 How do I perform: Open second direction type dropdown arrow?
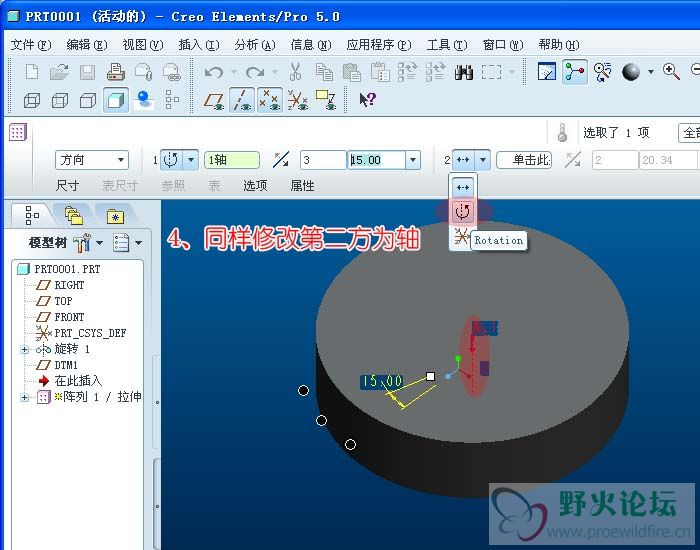pos(483,159)
